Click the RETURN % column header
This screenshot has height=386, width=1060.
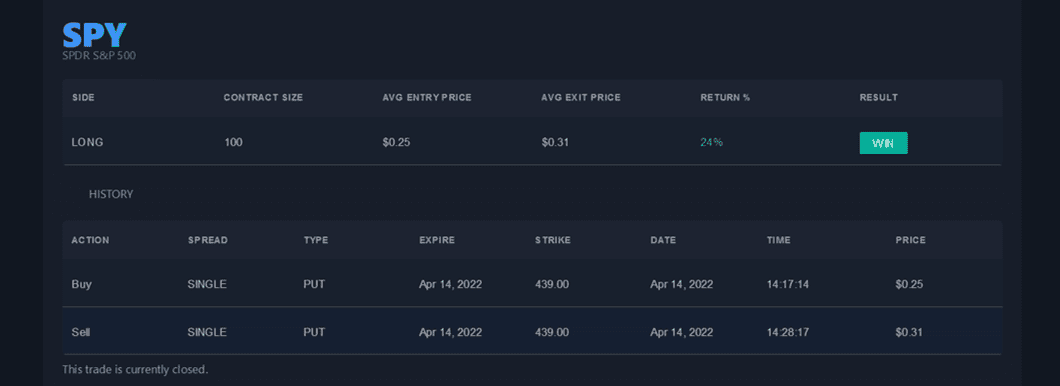pos(725,97)
